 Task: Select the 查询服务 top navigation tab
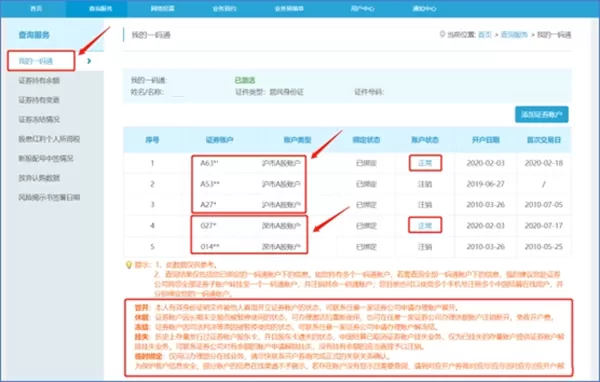(x=100, y=8)
